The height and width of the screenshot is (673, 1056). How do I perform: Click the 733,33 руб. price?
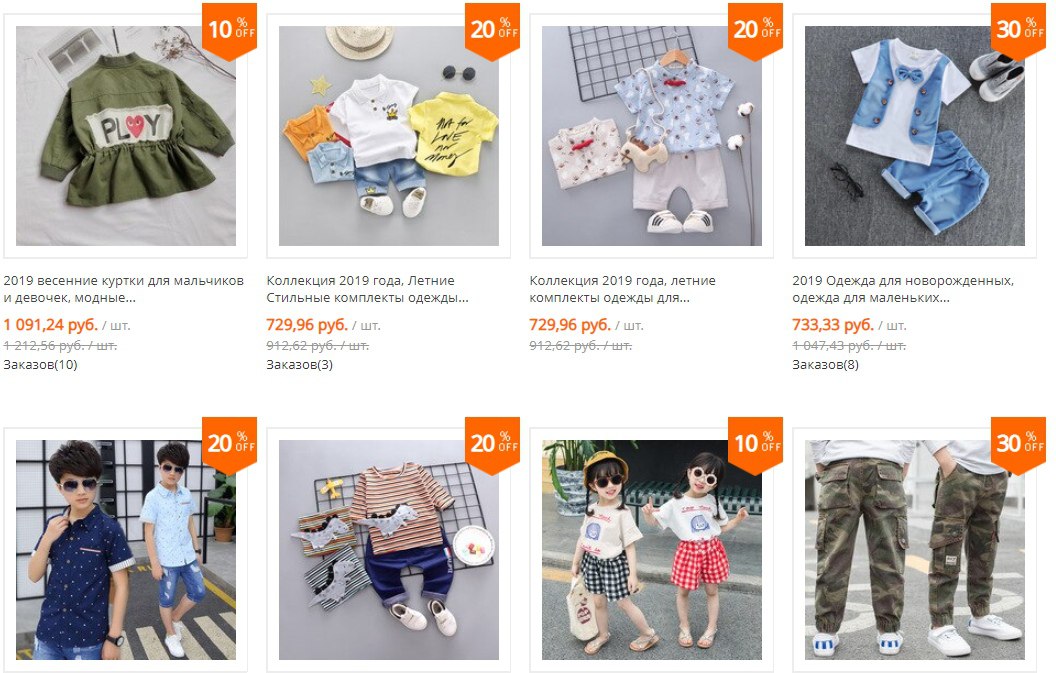832,325
